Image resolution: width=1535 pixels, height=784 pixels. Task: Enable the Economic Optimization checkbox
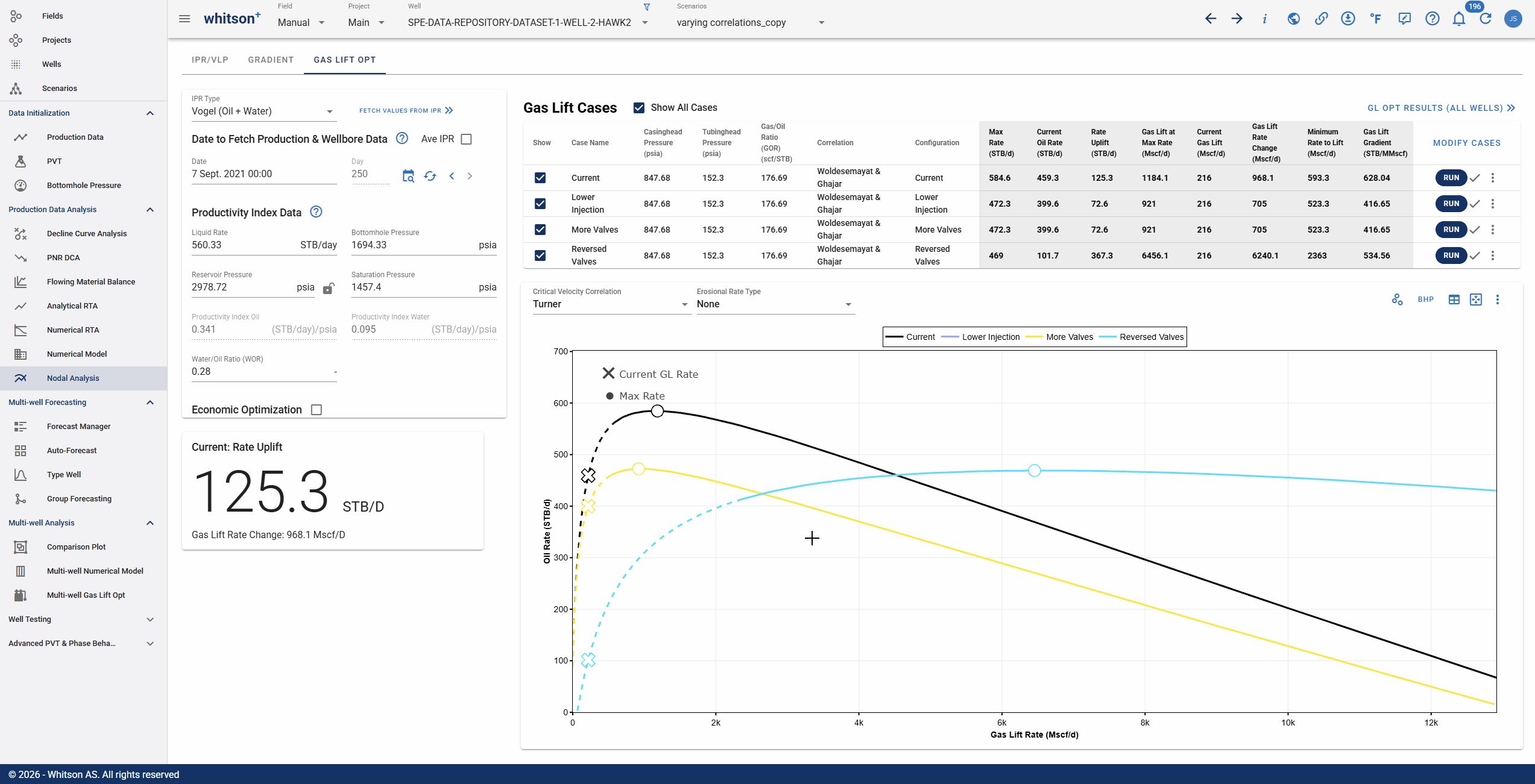click(317, 410)
